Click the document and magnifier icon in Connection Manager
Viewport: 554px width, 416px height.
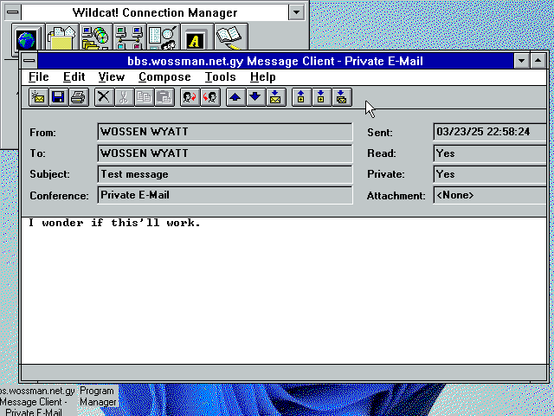click(x=163, y=37)
